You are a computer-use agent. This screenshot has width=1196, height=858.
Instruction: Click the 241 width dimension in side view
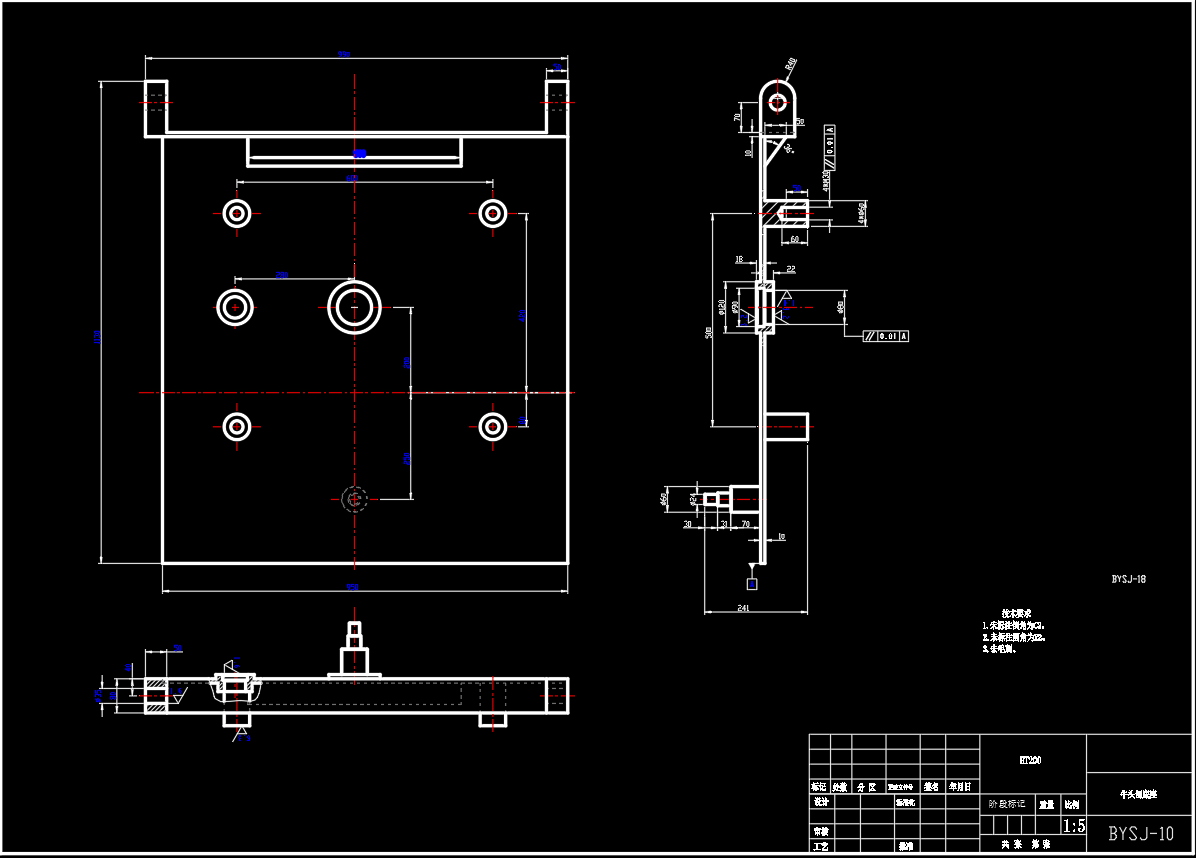[743, 607]
